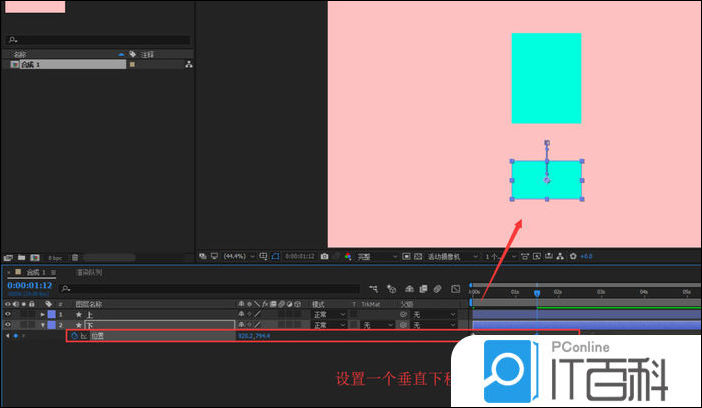The height and width of the screenshot is (408, 702).
Task: Click the show channel color icon in viewer
Action: (x=347, y=256)
